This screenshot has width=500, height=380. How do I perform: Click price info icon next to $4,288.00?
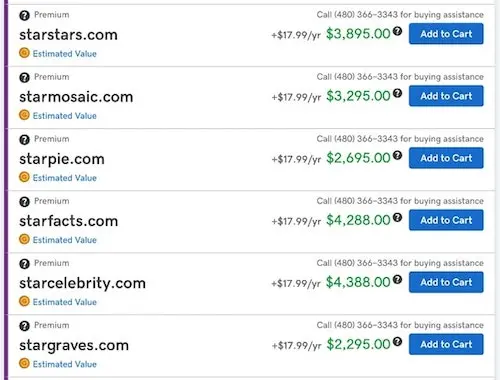click(397, 217)
